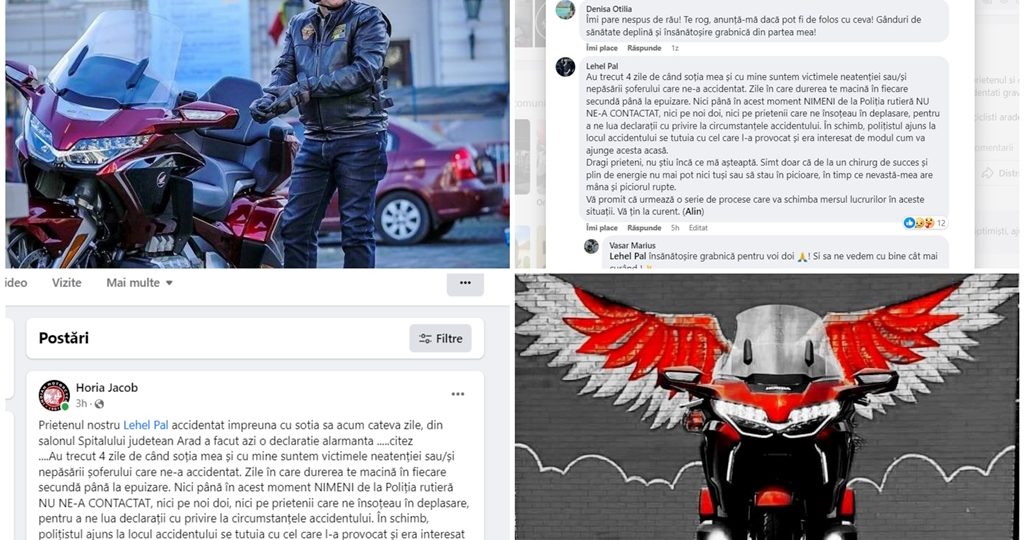The height and width of the screenshot is (540, 1024).
Task: Click the reaction emojis on Lehel Pal's comment
Action: coord(918,223)
